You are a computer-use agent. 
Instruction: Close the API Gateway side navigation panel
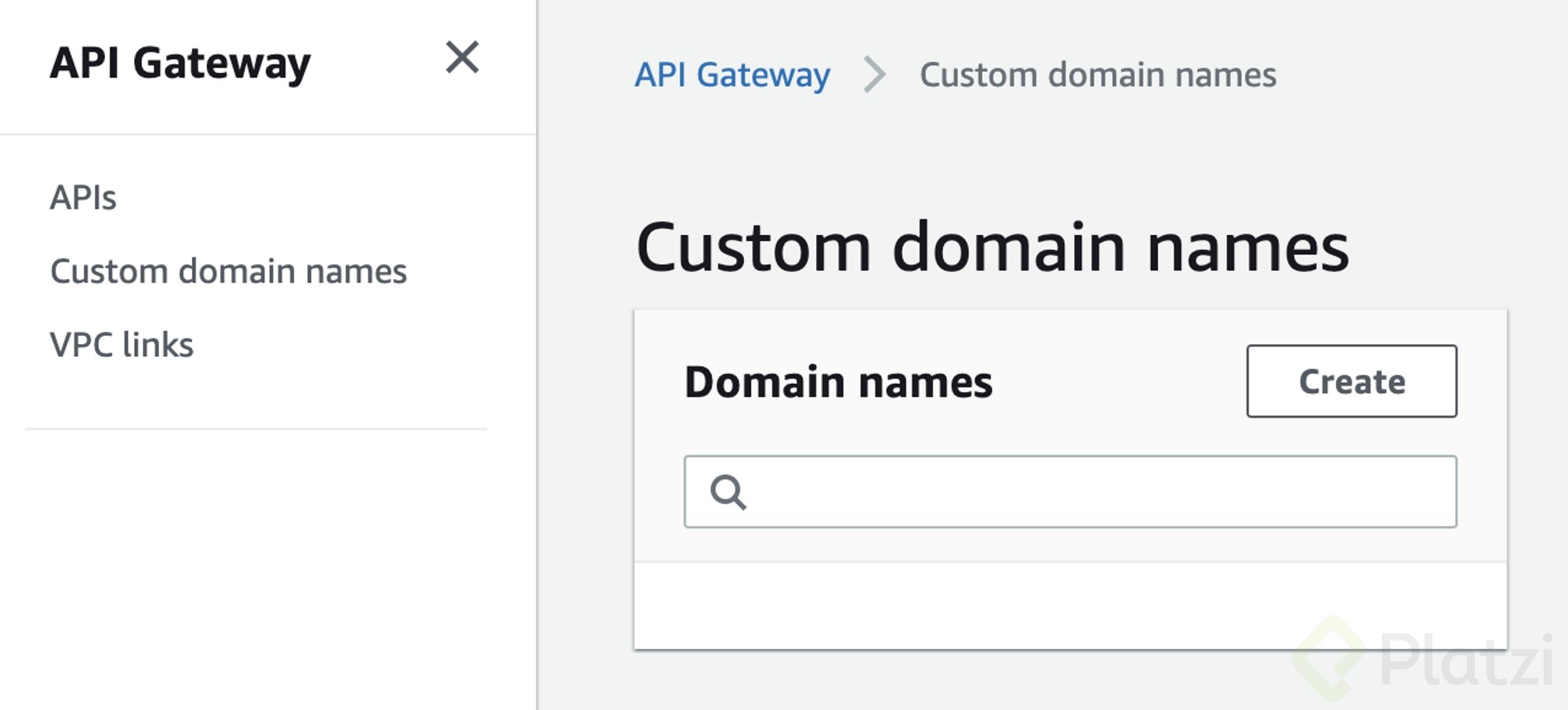click(462, 58)
